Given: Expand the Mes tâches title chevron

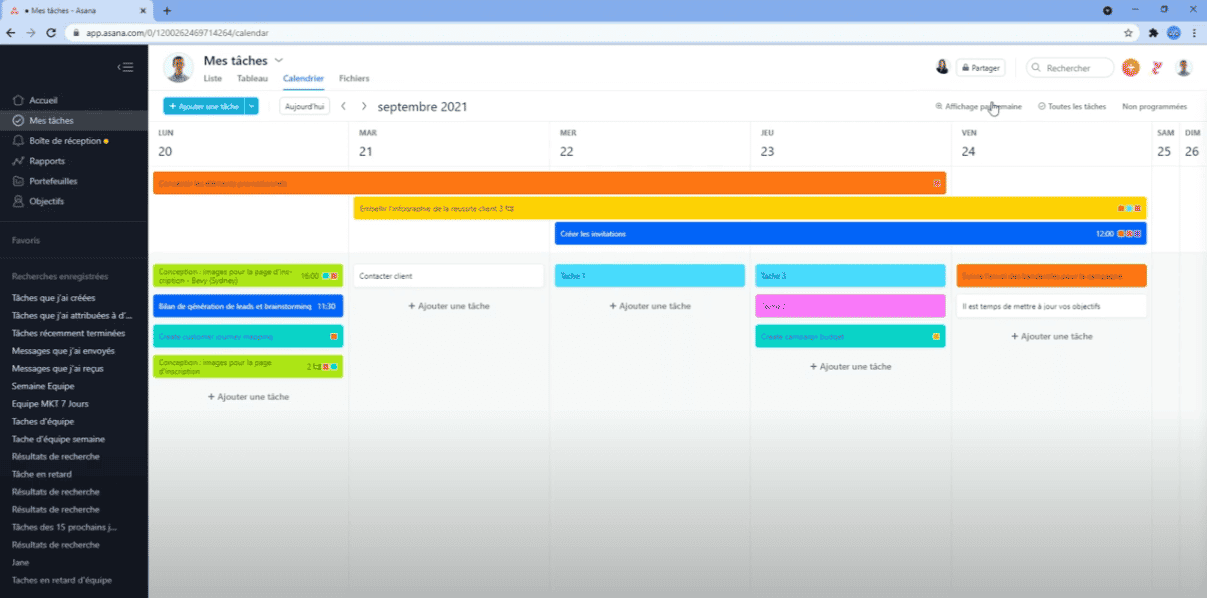Looking at the screenshot, I should (x=279, y=61).
